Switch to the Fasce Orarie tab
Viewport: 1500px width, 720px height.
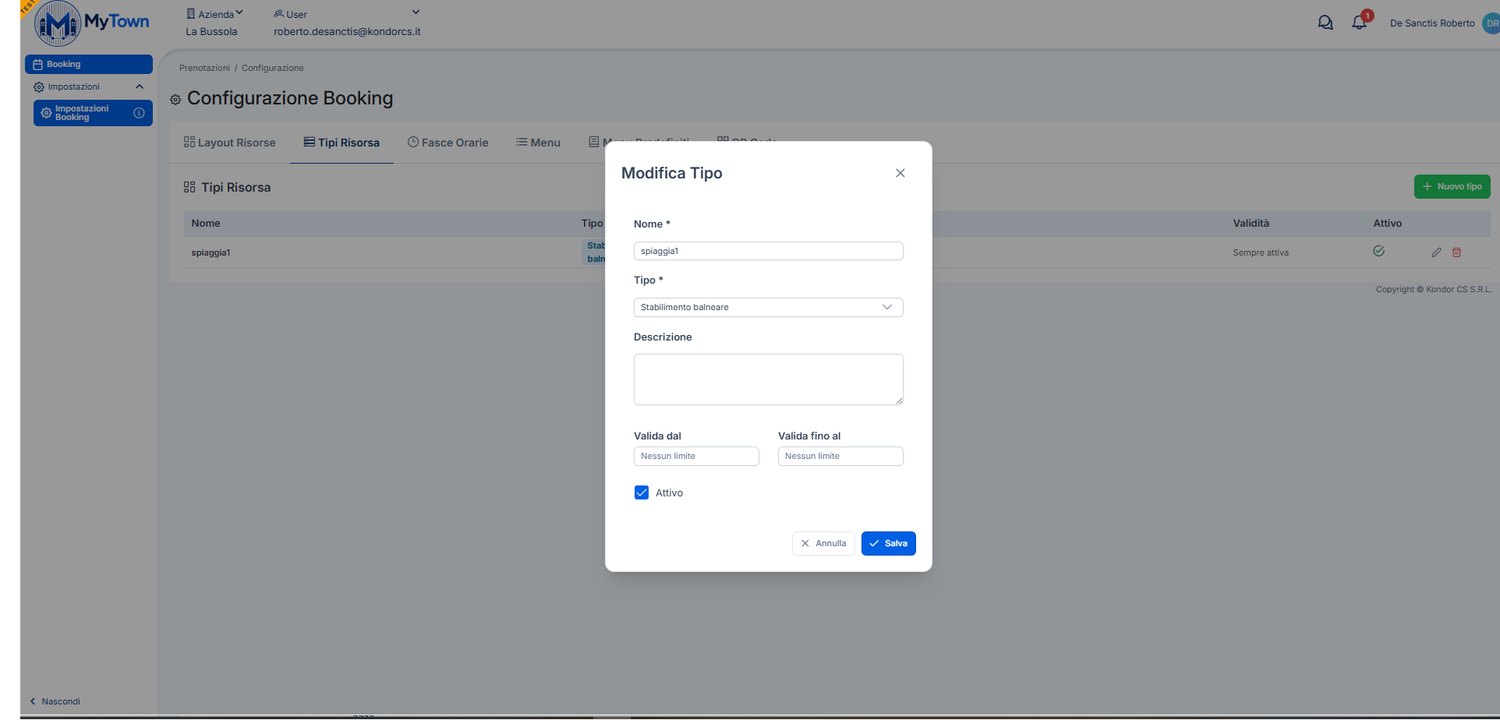pyautogui.click(x=448, y=143)
